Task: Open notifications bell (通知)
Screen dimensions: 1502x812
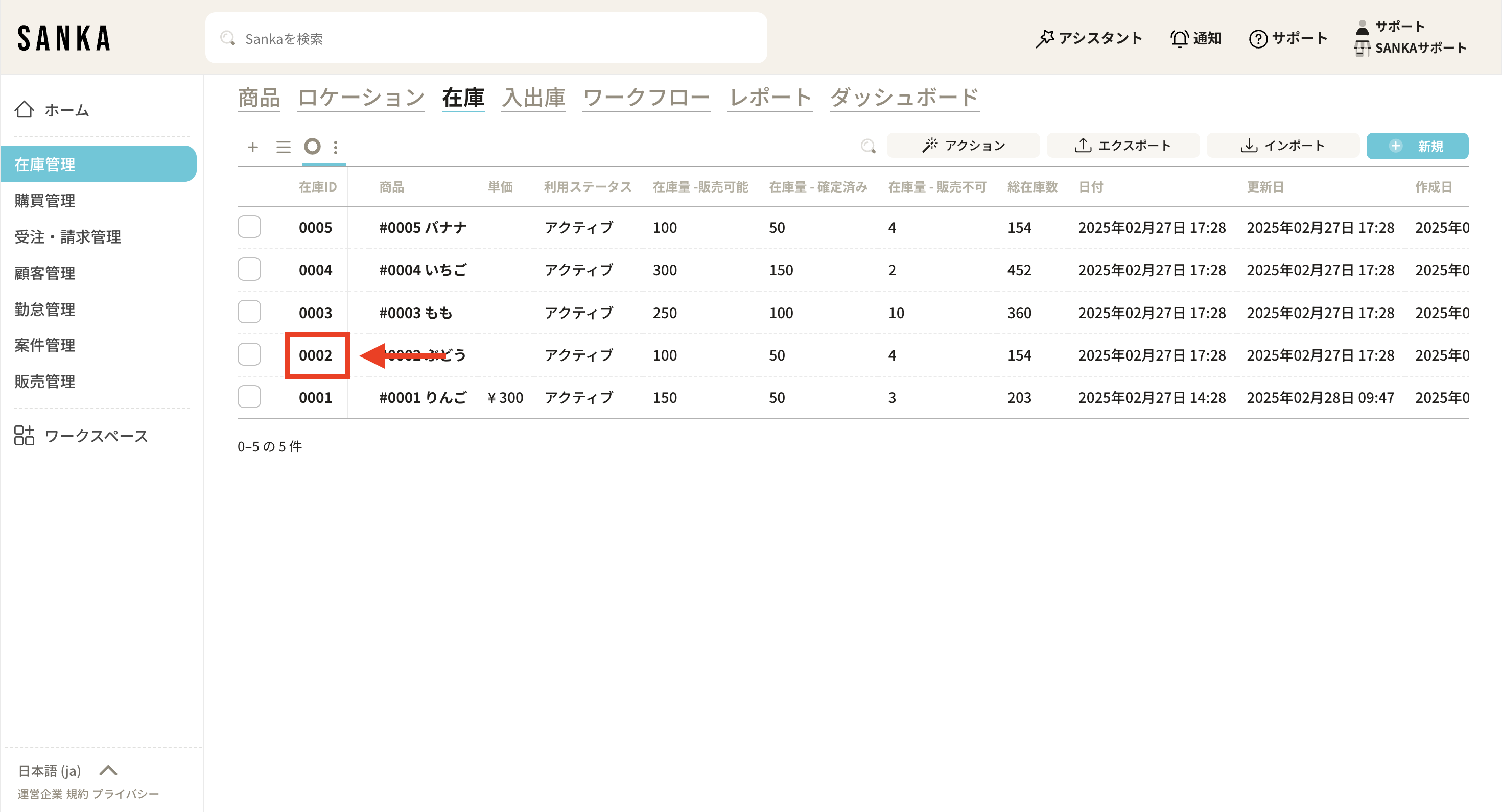Action: pos(1179,38)
